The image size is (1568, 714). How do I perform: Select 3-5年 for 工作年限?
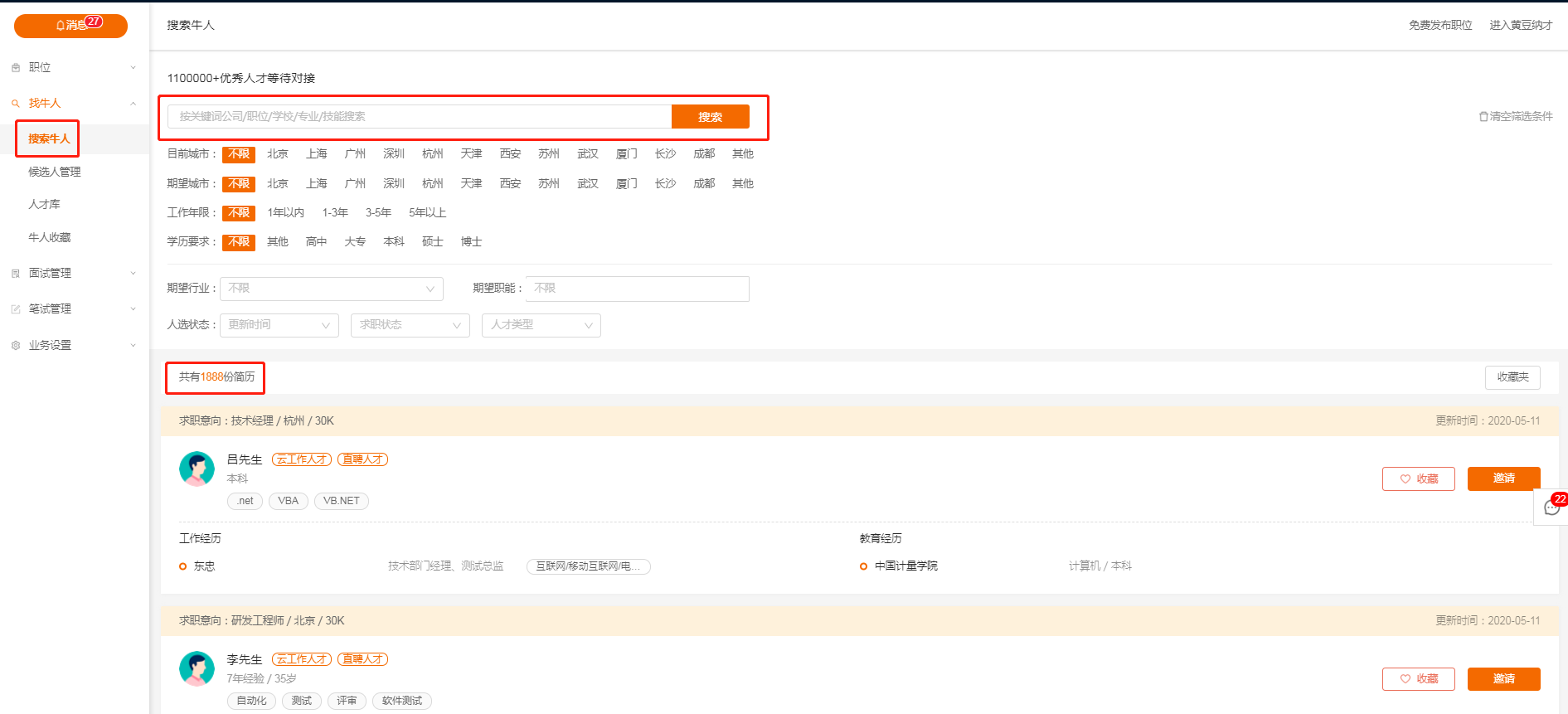coord(378,213)
